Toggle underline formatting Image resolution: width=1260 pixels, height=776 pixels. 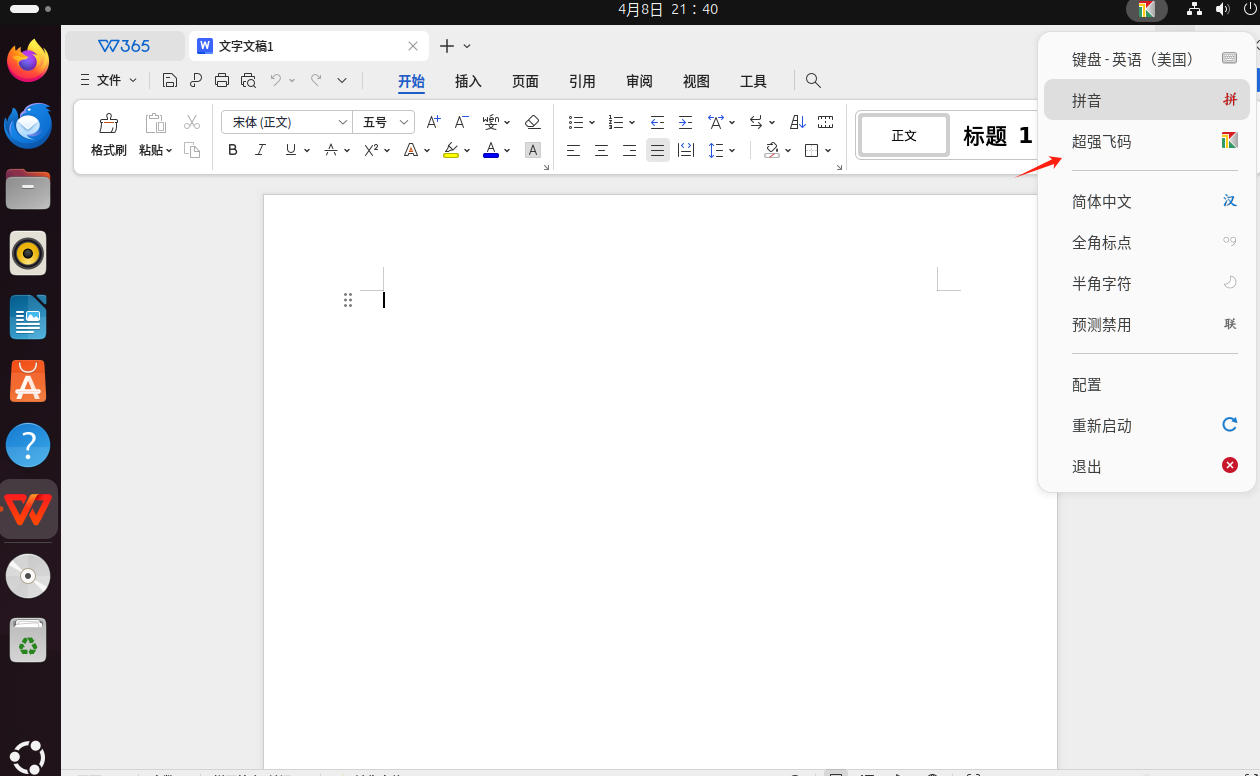point(290,150)
